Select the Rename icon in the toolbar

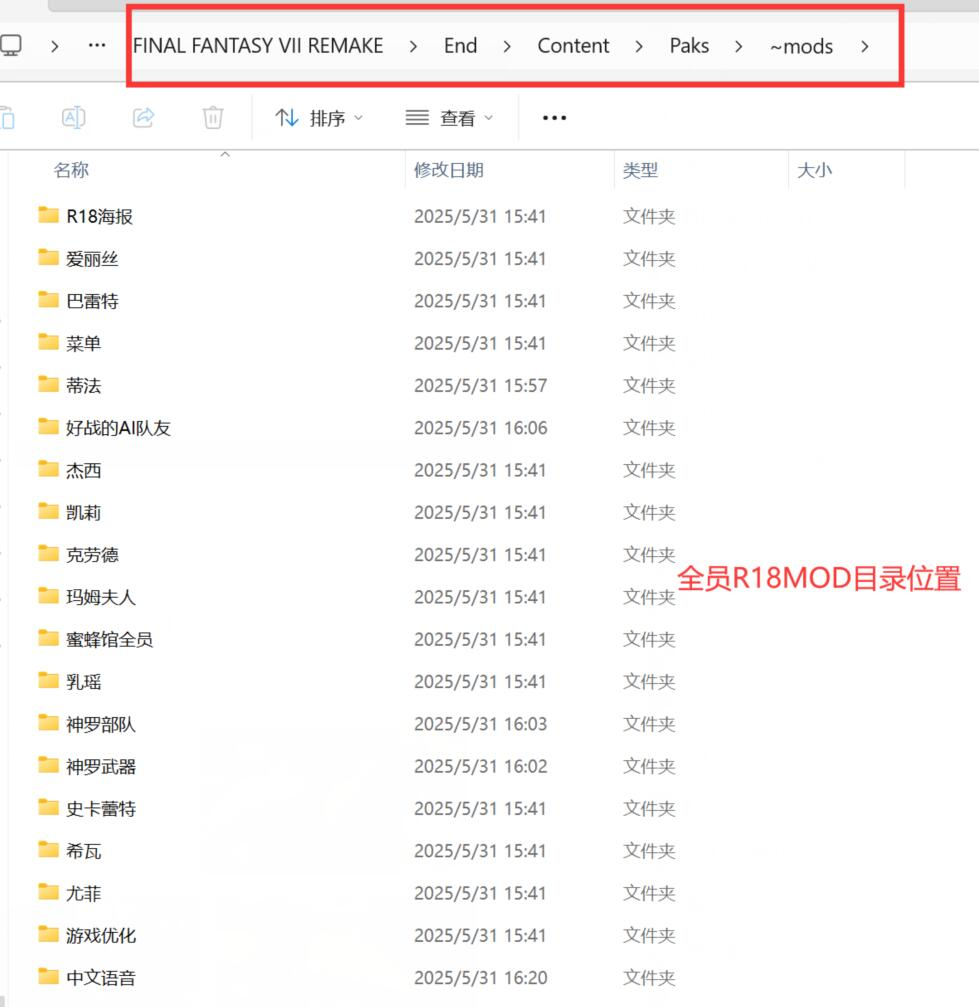point(74,117)
